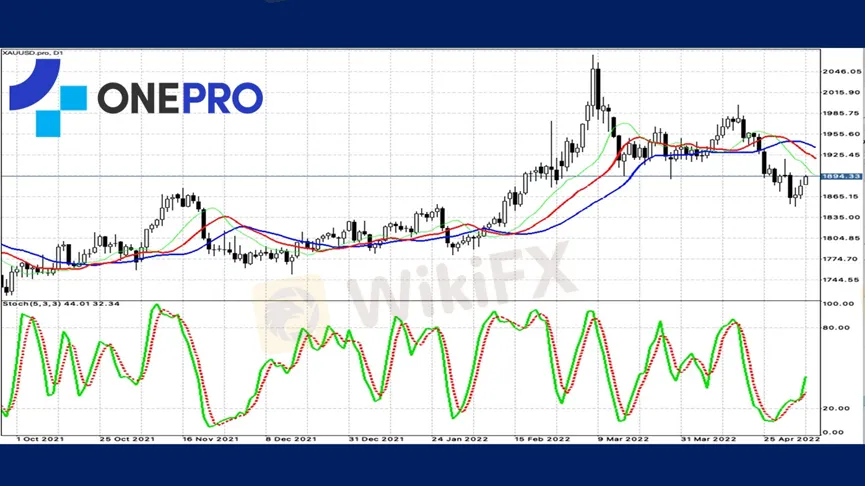Click the 2046.05 price axis label
This screenshot has height=486, width=865.
(839, 72)
